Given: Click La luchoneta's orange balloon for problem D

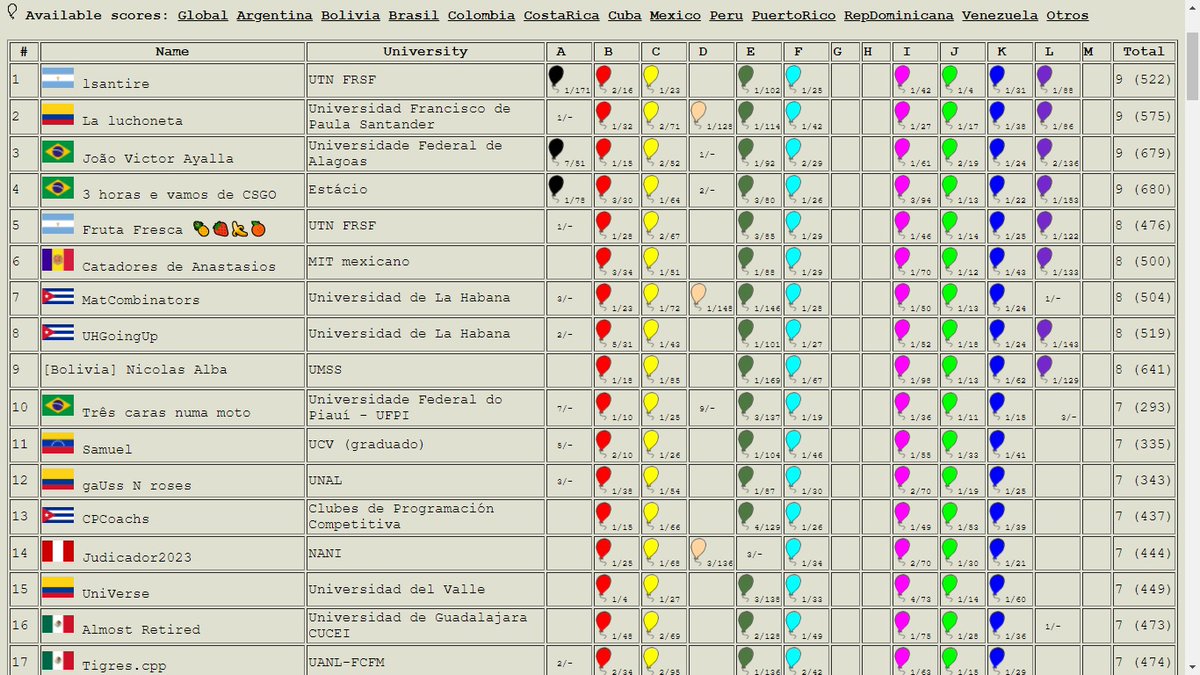Looking at the screenshot, I should pyautogui.click(x=700, y=110).
